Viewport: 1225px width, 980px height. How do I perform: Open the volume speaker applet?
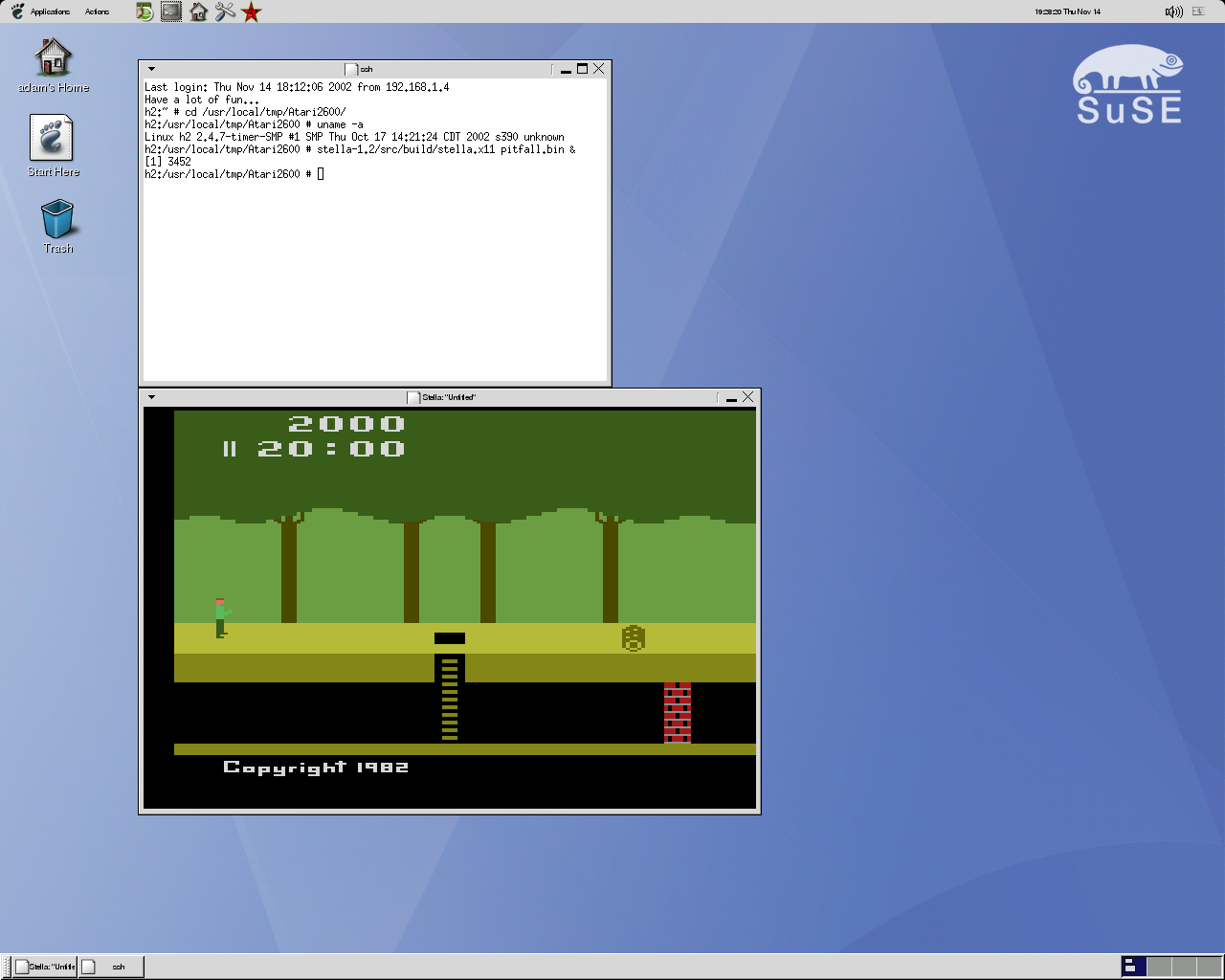[1173, 11]
